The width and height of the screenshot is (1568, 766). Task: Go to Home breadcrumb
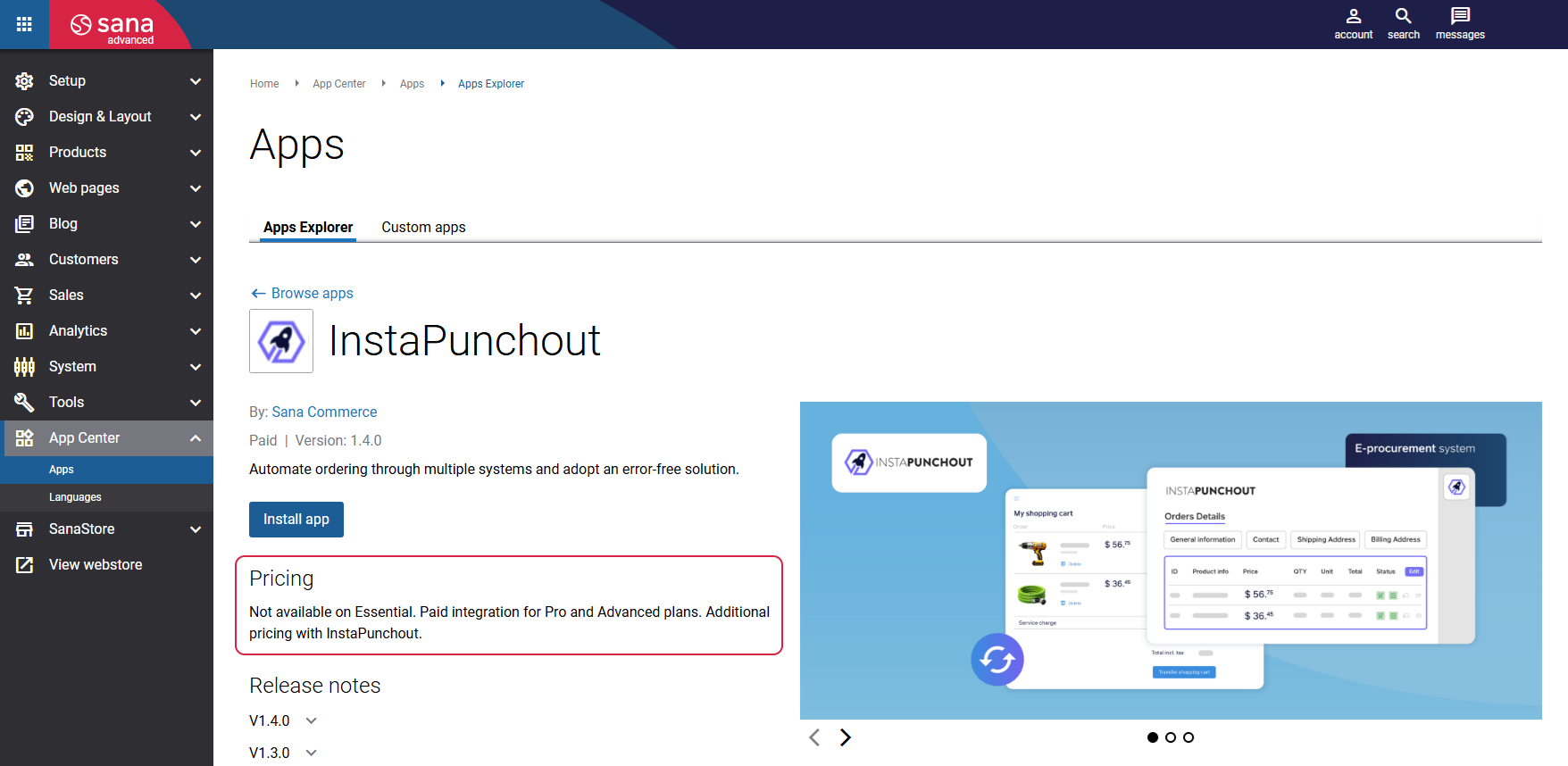coord(264,84)
